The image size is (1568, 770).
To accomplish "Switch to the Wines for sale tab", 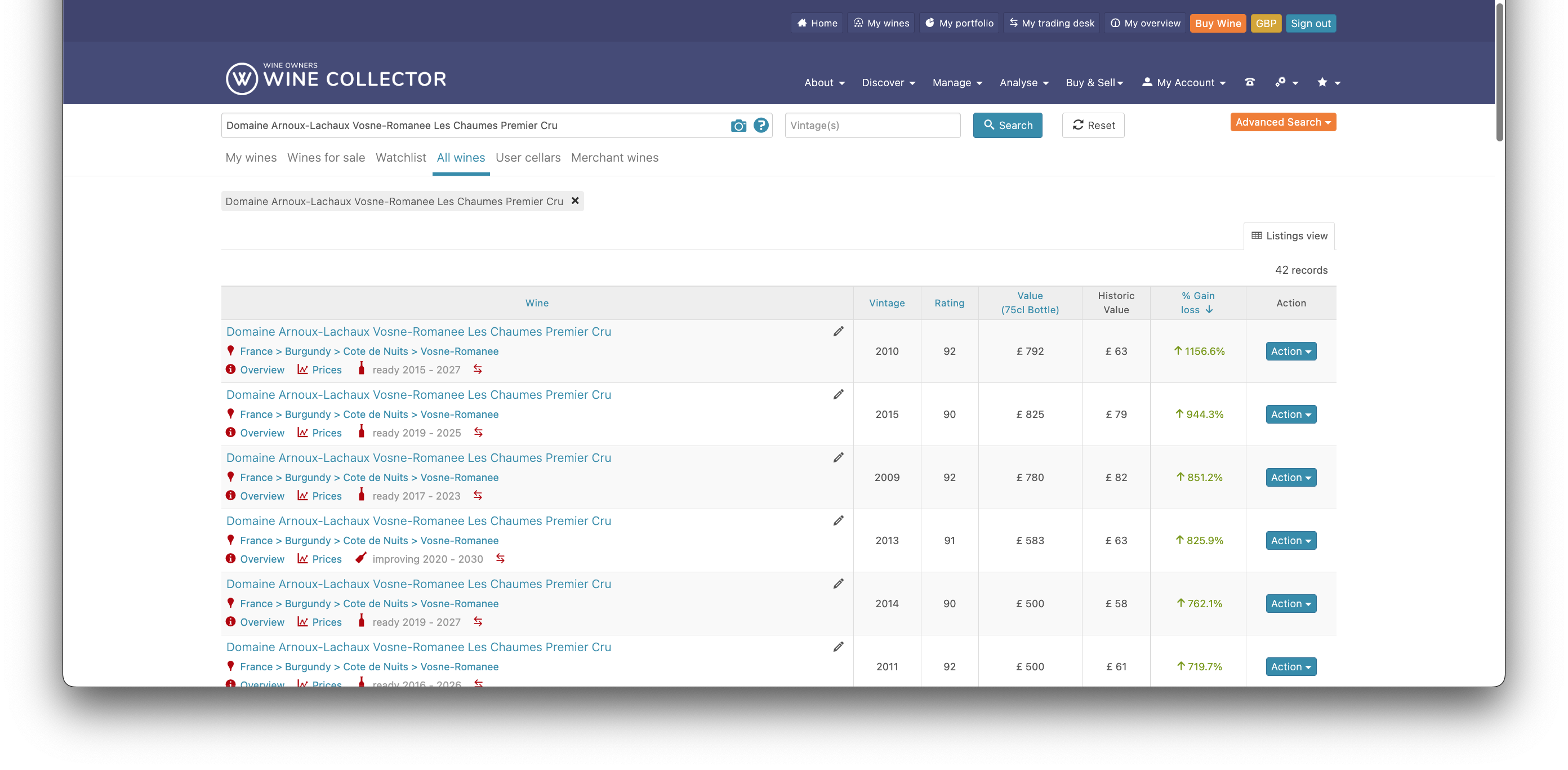I will (326, 158).
